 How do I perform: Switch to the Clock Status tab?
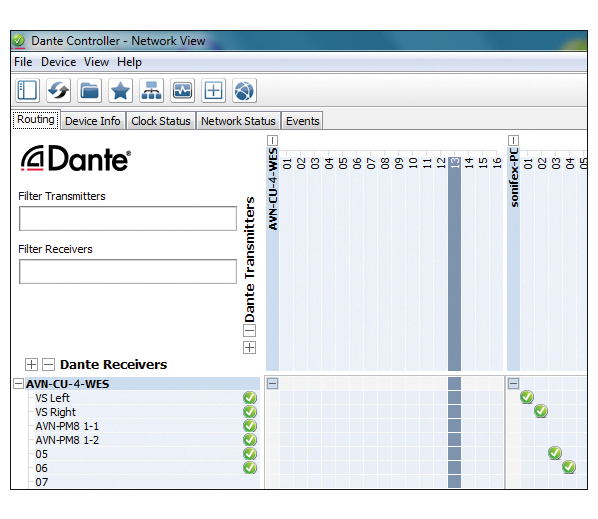point(161,121)
